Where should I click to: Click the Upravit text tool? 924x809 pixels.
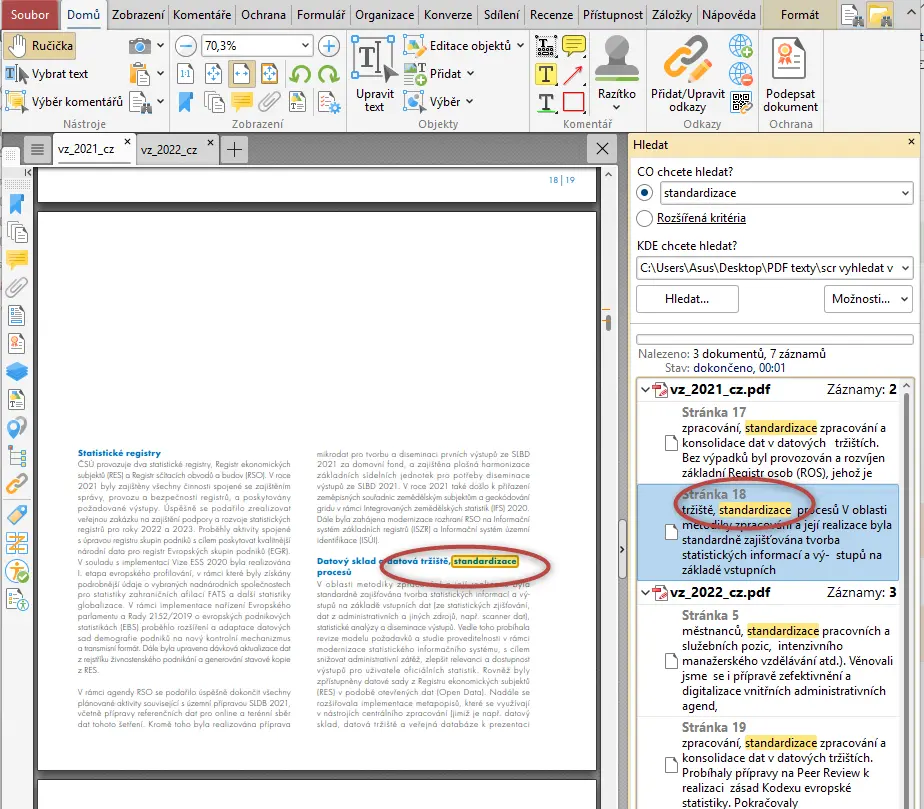(x=374, y=74)
